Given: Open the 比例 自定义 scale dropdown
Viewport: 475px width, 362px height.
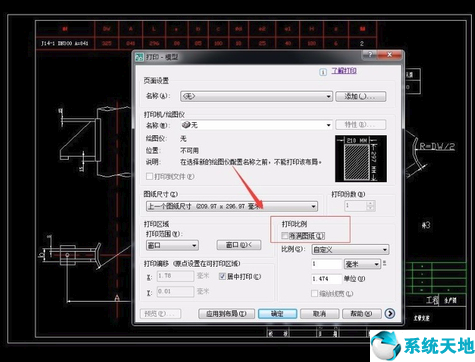Looking at the screenshot, I should coord(350,249).
